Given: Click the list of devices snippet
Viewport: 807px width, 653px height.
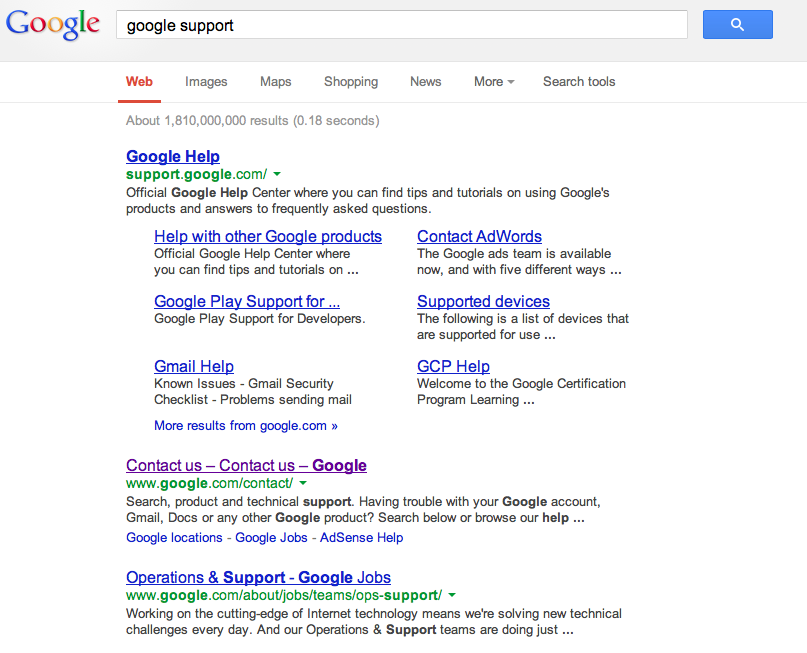Looking at the screenshot, I should tap(523, 326).
